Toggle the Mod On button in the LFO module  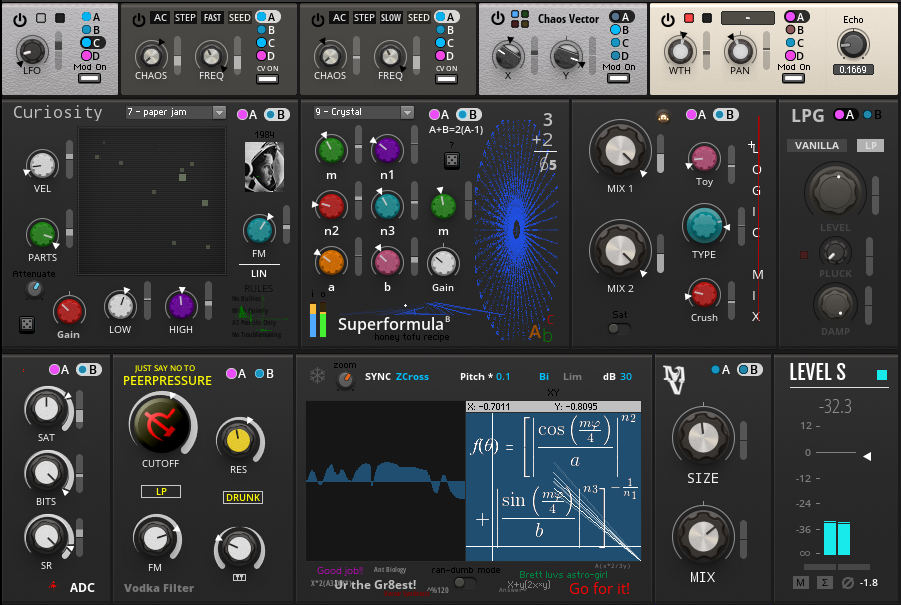pos(90,78)
